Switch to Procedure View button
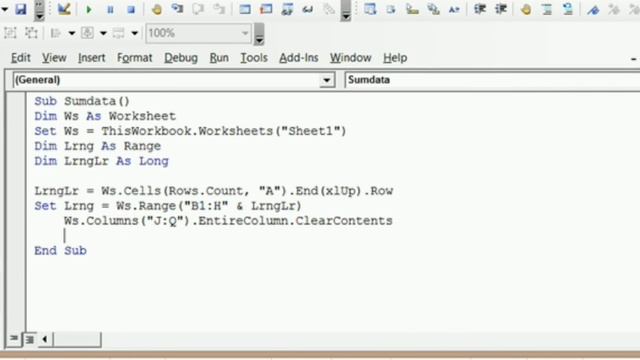Viewport: 640px width, 360px height. point(13,339)
